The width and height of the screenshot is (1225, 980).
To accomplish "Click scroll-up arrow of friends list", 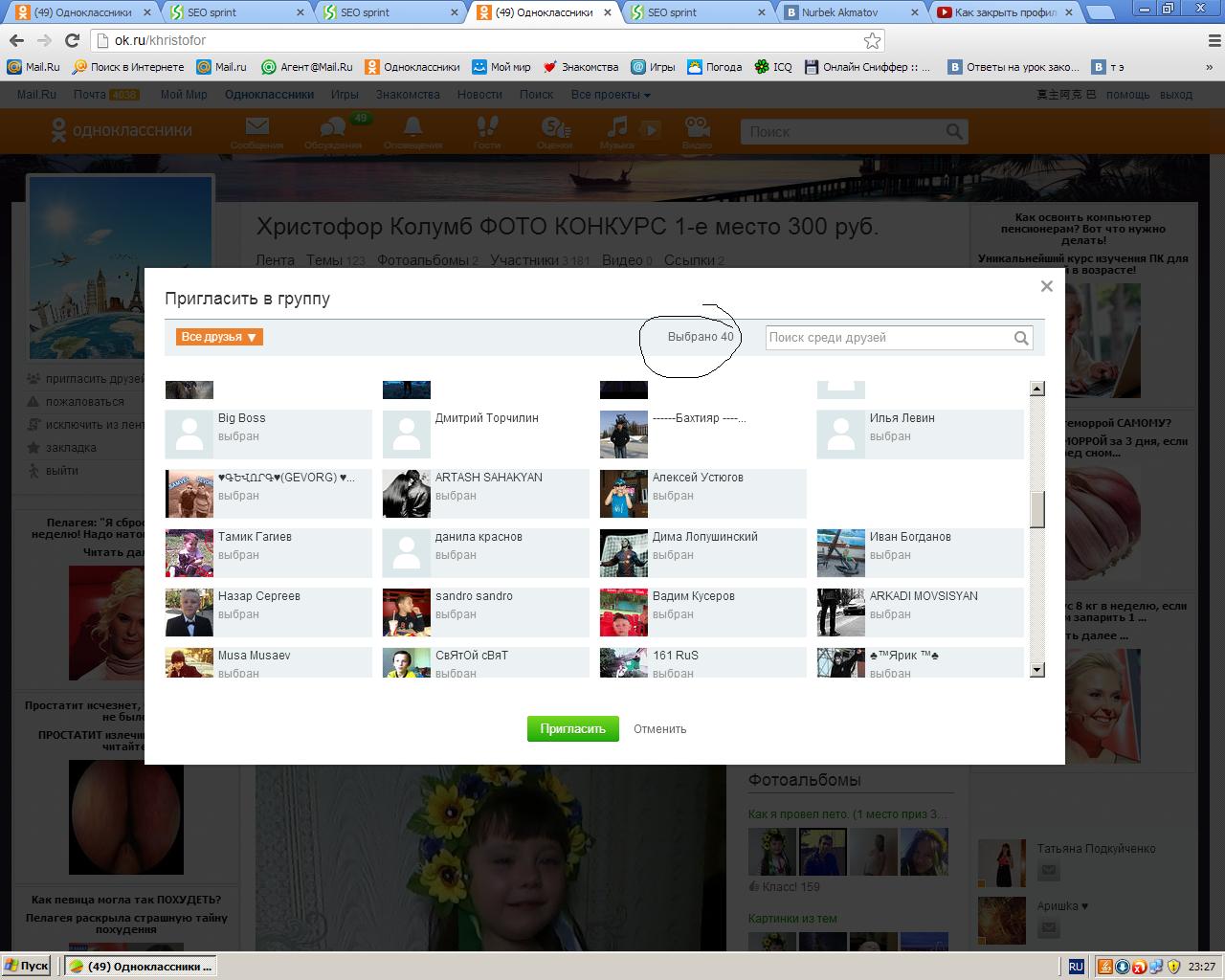I will pos(1036,389).
